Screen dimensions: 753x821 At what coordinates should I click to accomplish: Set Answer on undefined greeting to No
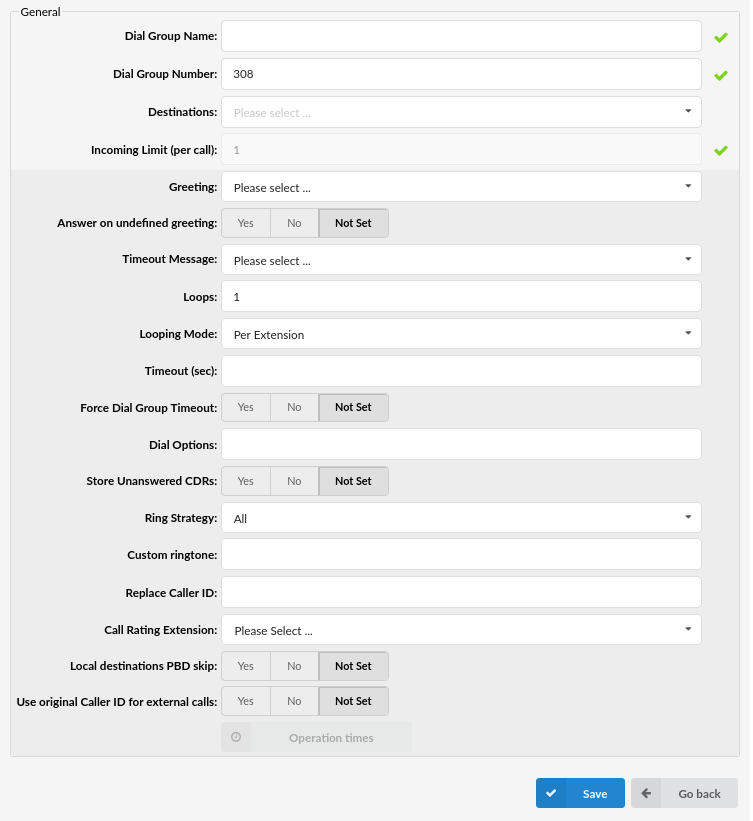[294, 223]
